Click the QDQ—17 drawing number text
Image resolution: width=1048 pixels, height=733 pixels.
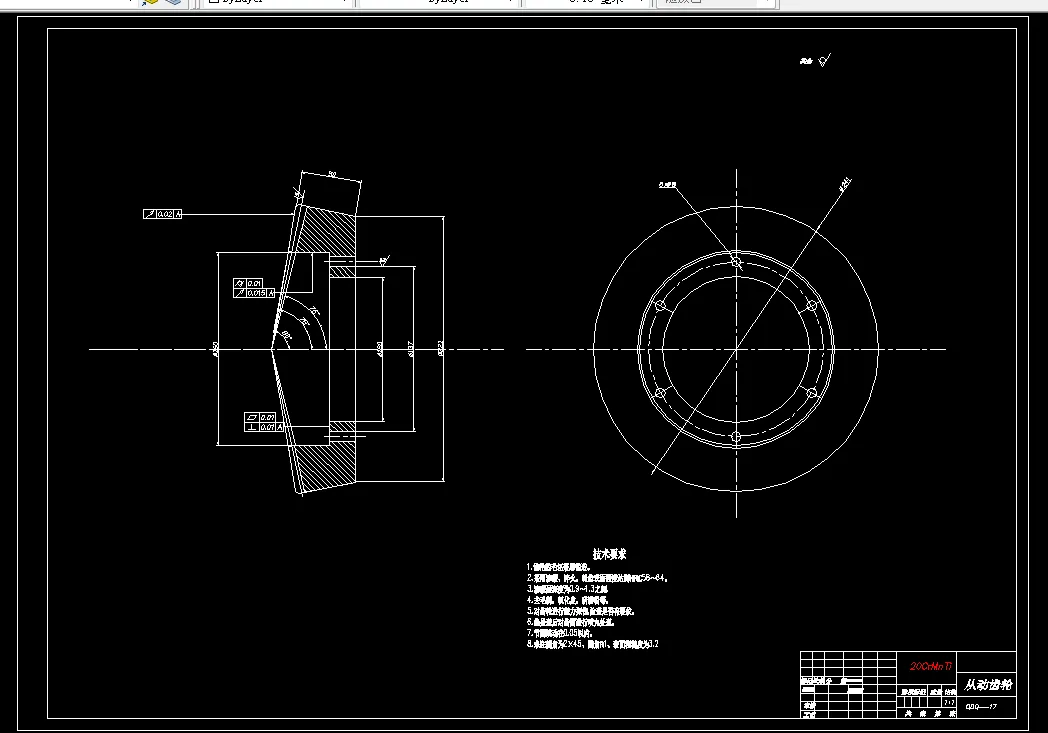pos(981,706)
